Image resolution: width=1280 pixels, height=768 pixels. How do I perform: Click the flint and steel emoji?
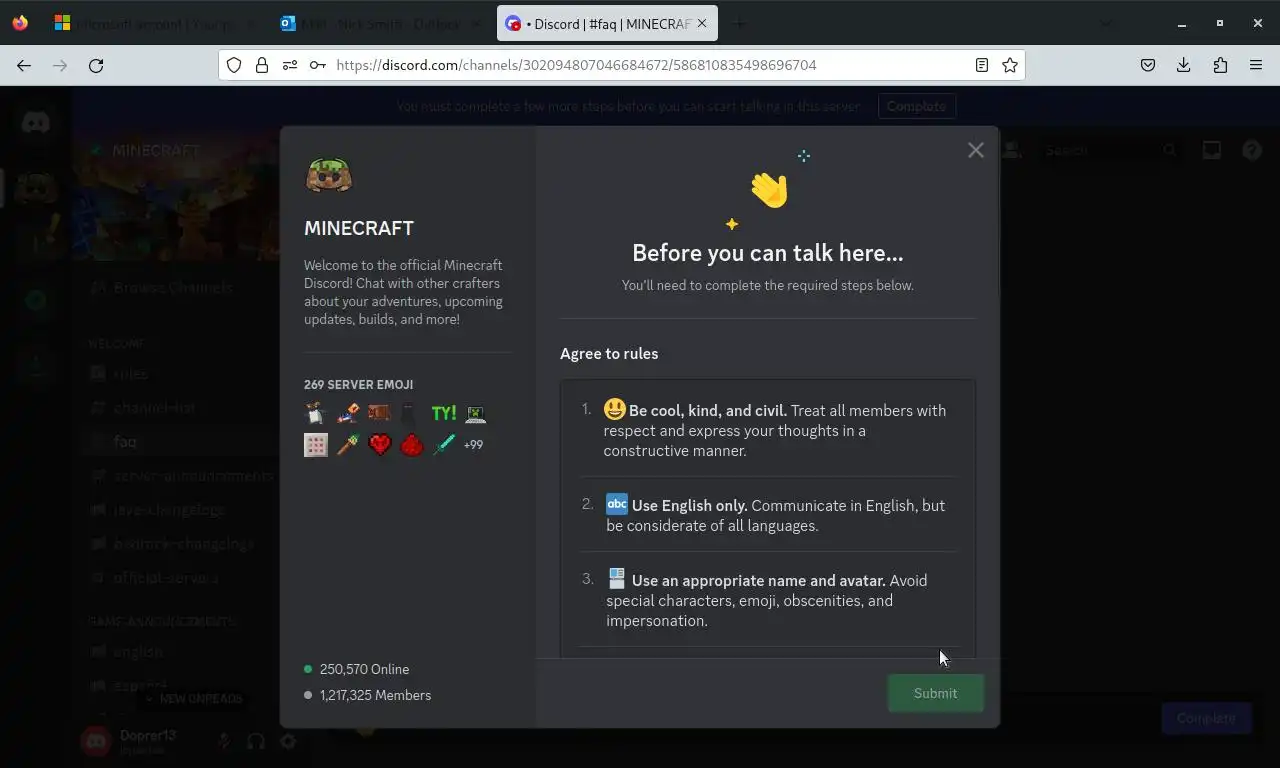tap(348, 413)
